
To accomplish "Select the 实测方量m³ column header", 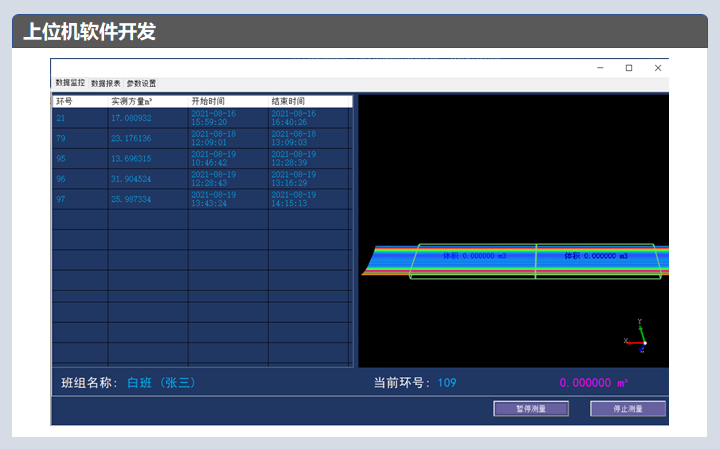I will coord(148,101).
